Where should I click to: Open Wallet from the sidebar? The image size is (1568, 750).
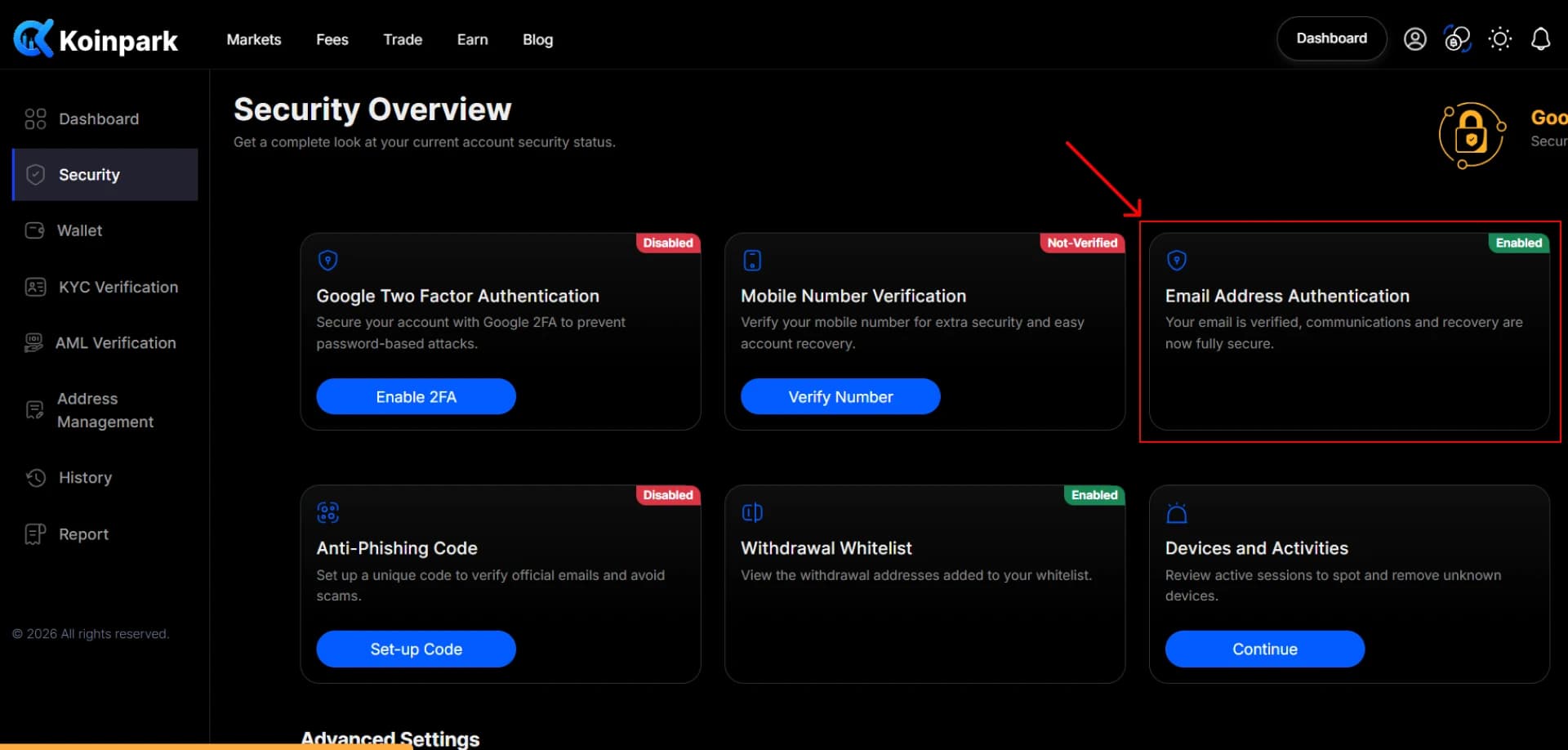click(x=105, y=230)
